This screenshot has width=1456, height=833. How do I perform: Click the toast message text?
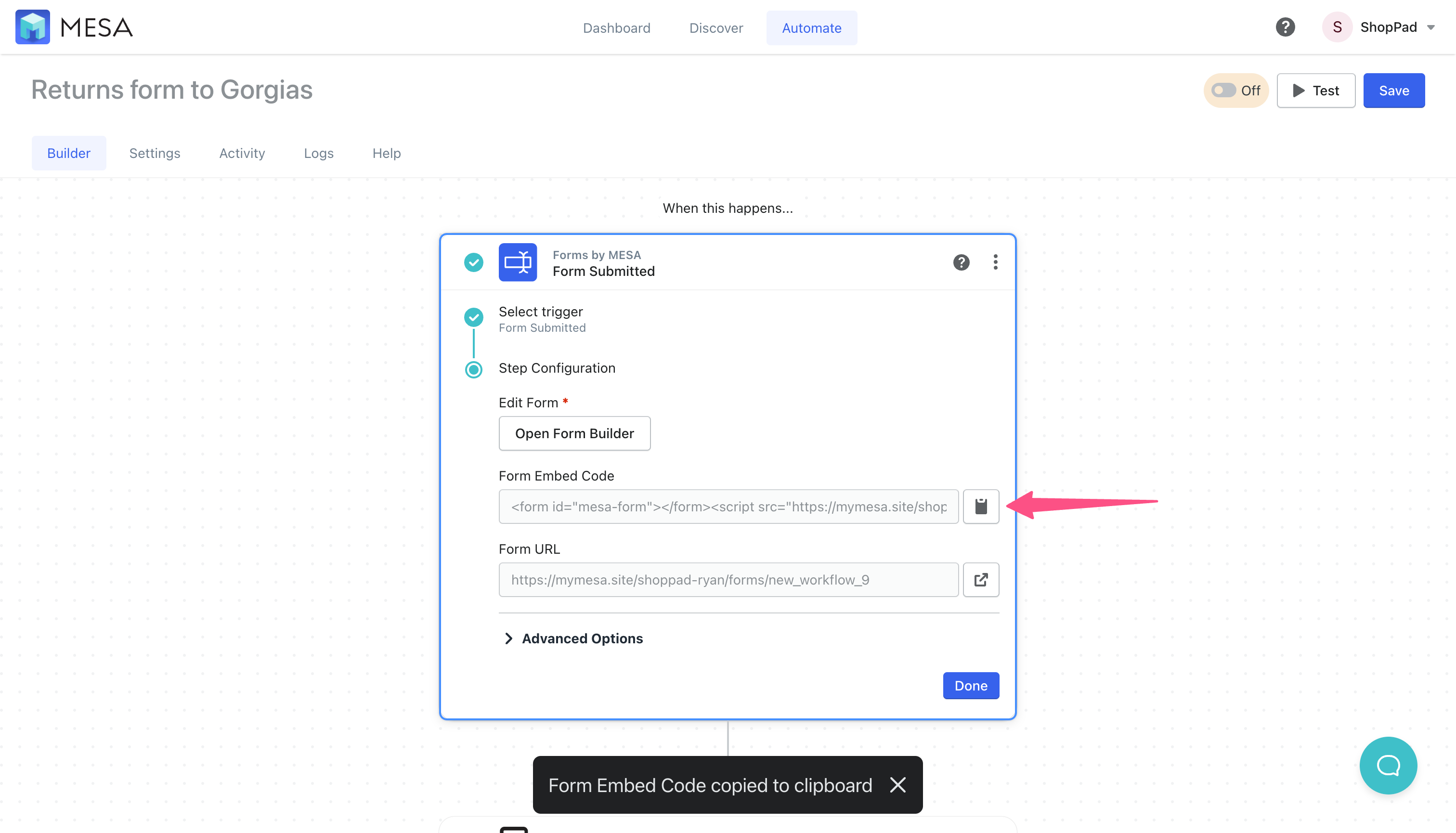710,785
